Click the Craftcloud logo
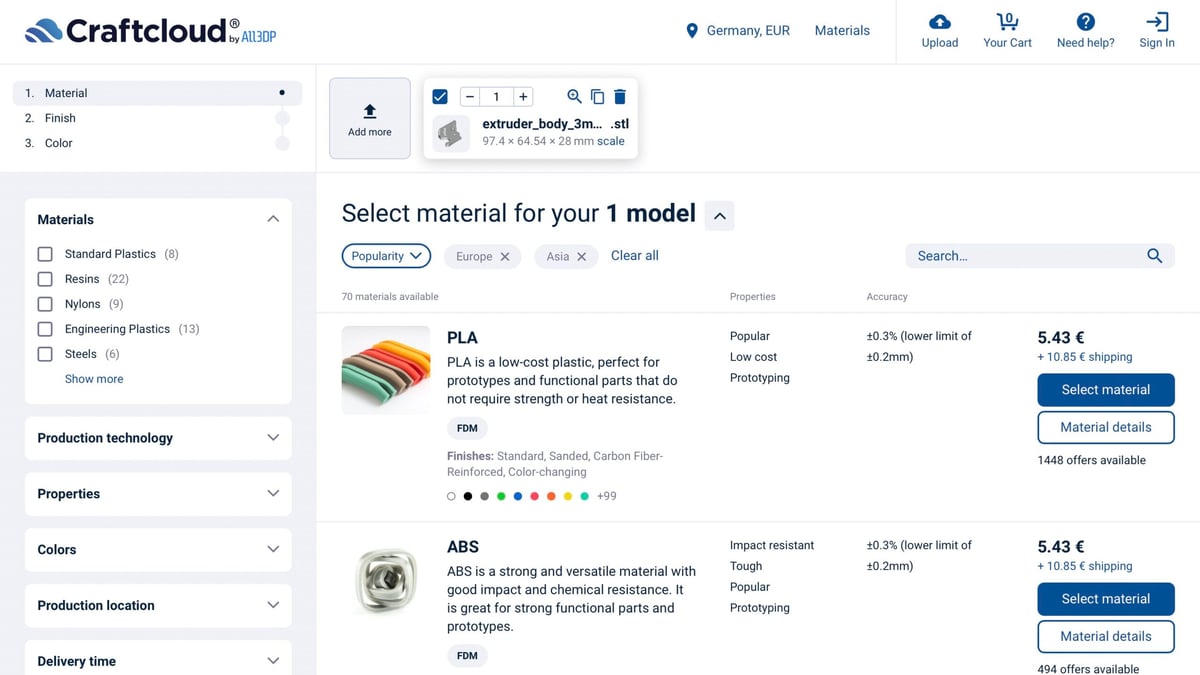 [x=150, y=31]
